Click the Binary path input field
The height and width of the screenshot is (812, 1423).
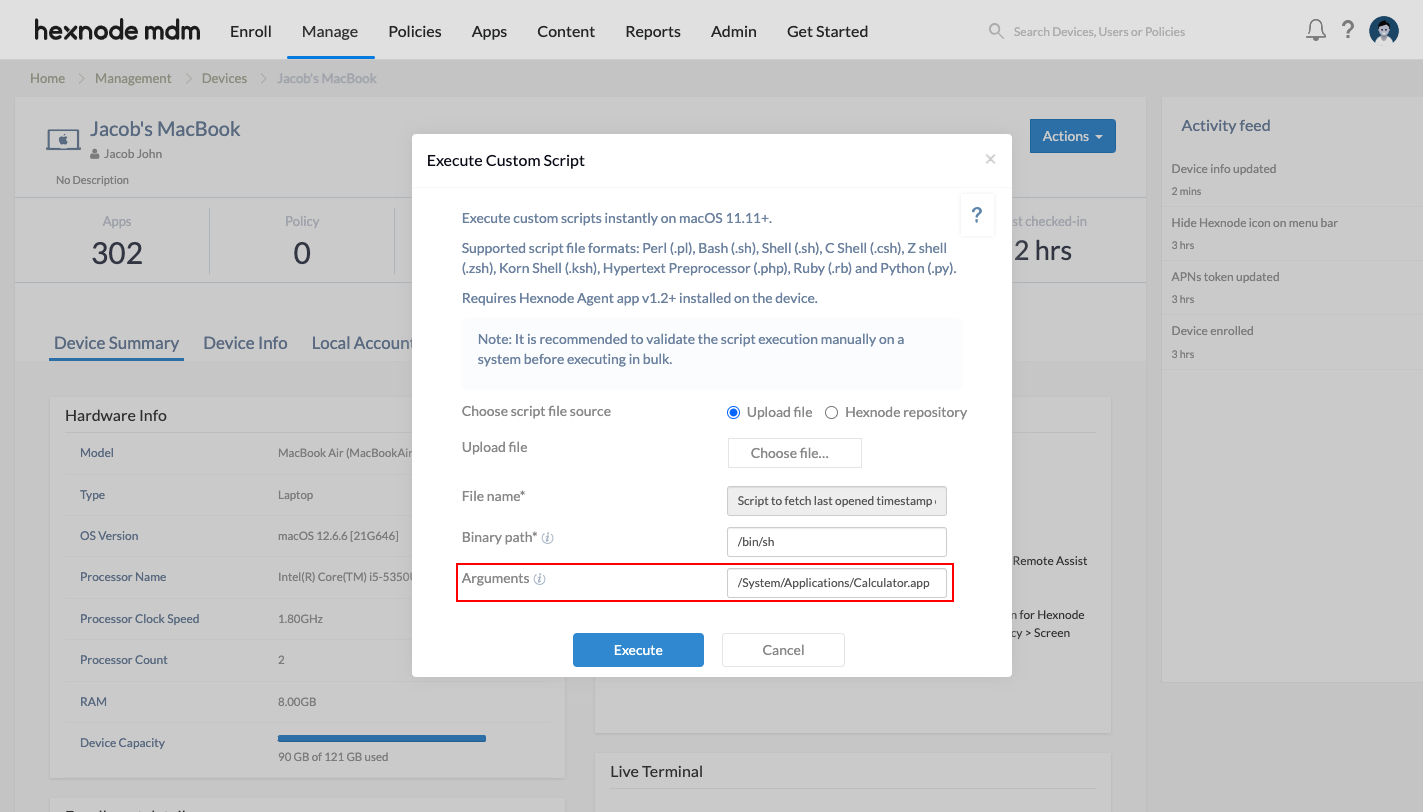836,542
